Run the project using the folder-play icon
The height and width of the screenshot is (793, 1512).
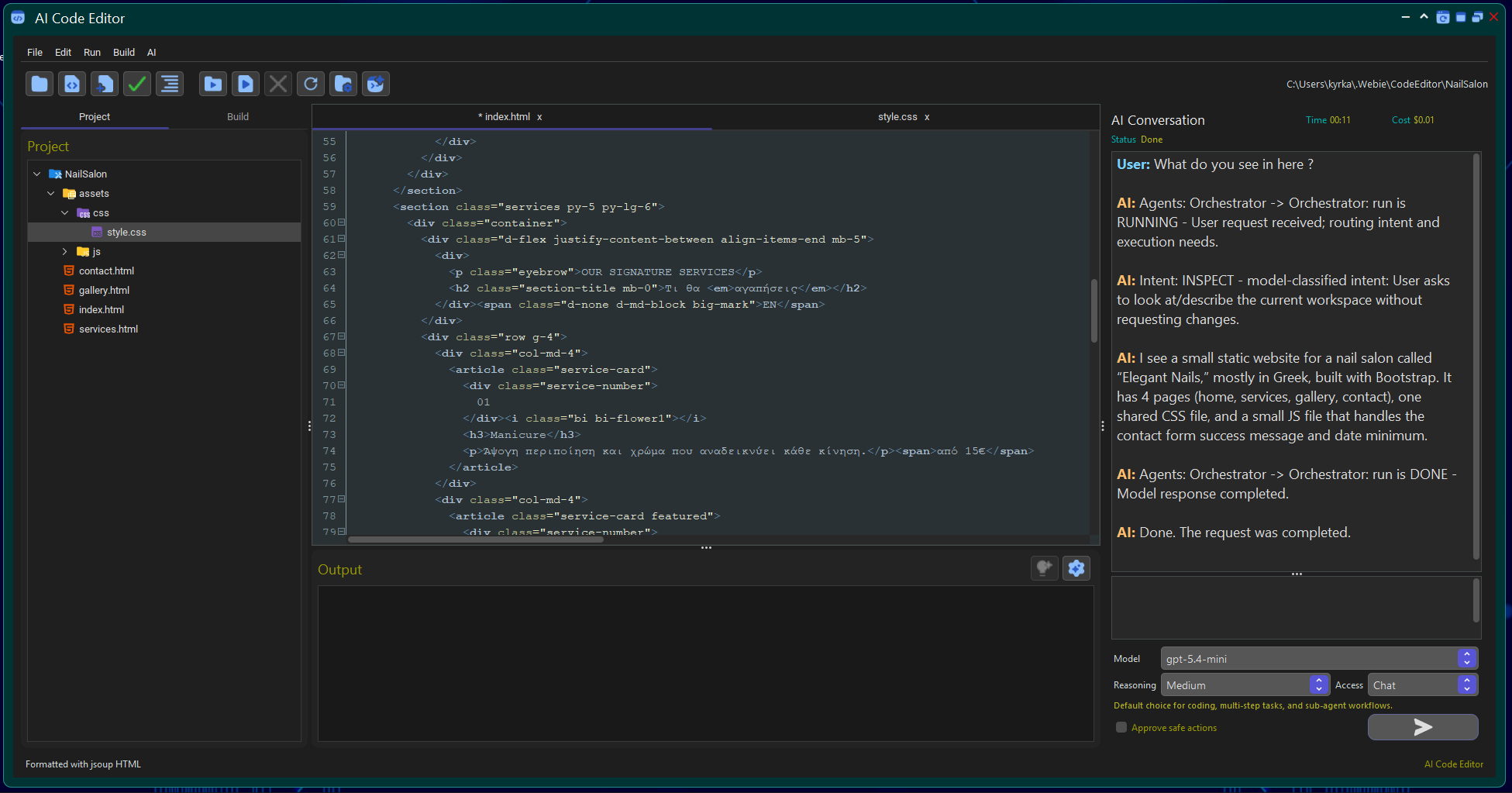[x=213, y=84]
